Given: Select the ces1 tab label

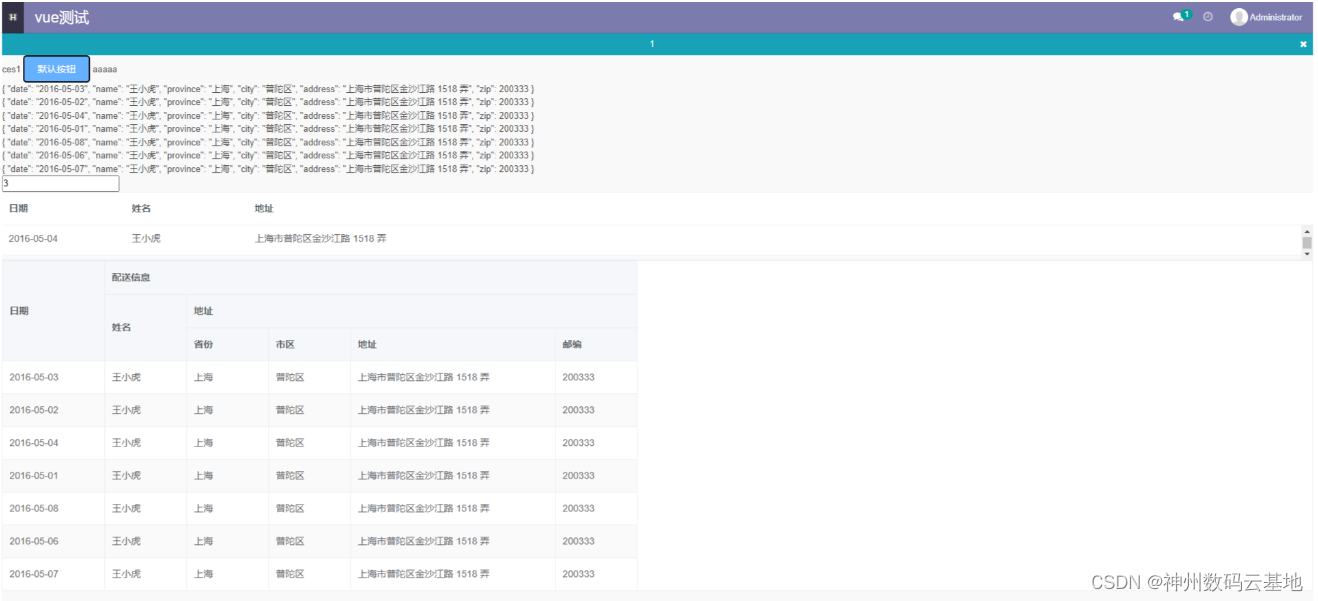Looking at the screenshot, I should pos(11,68).
